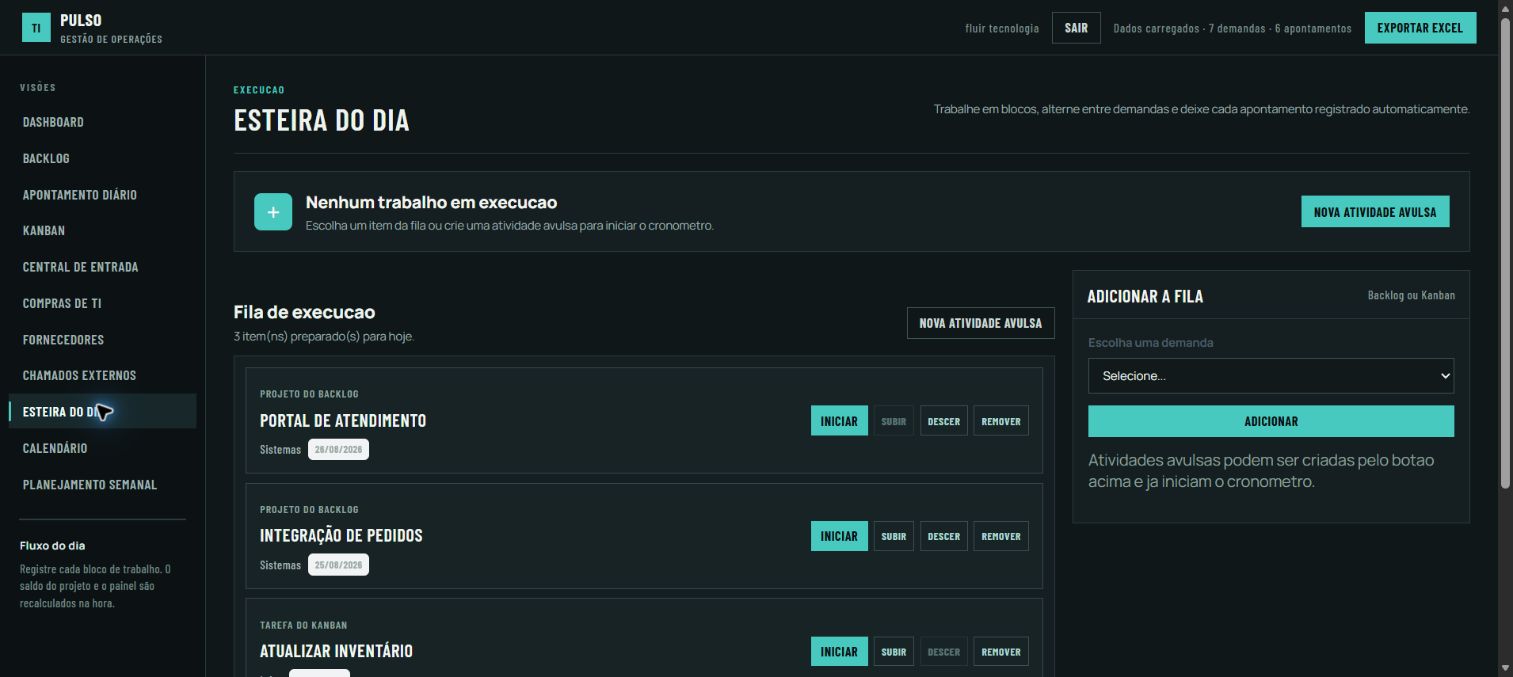Image resolution: width=1513 pixels, height=677 pixels.
Task: Click the Sair button
Action: [1076, 28]
